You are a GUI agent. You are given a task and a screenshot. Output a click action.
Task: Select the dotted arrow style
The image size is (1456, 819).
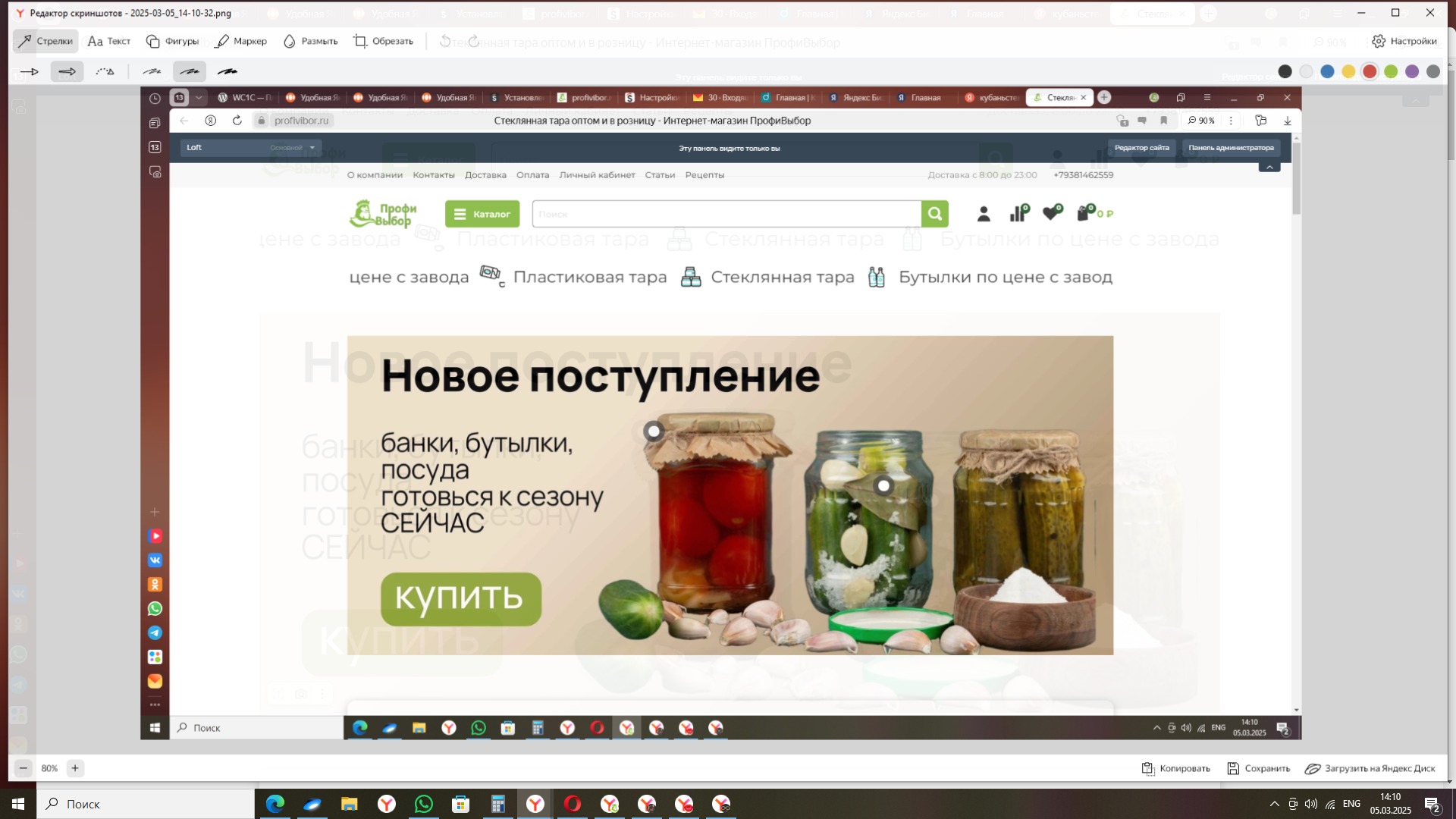[105, 71]
